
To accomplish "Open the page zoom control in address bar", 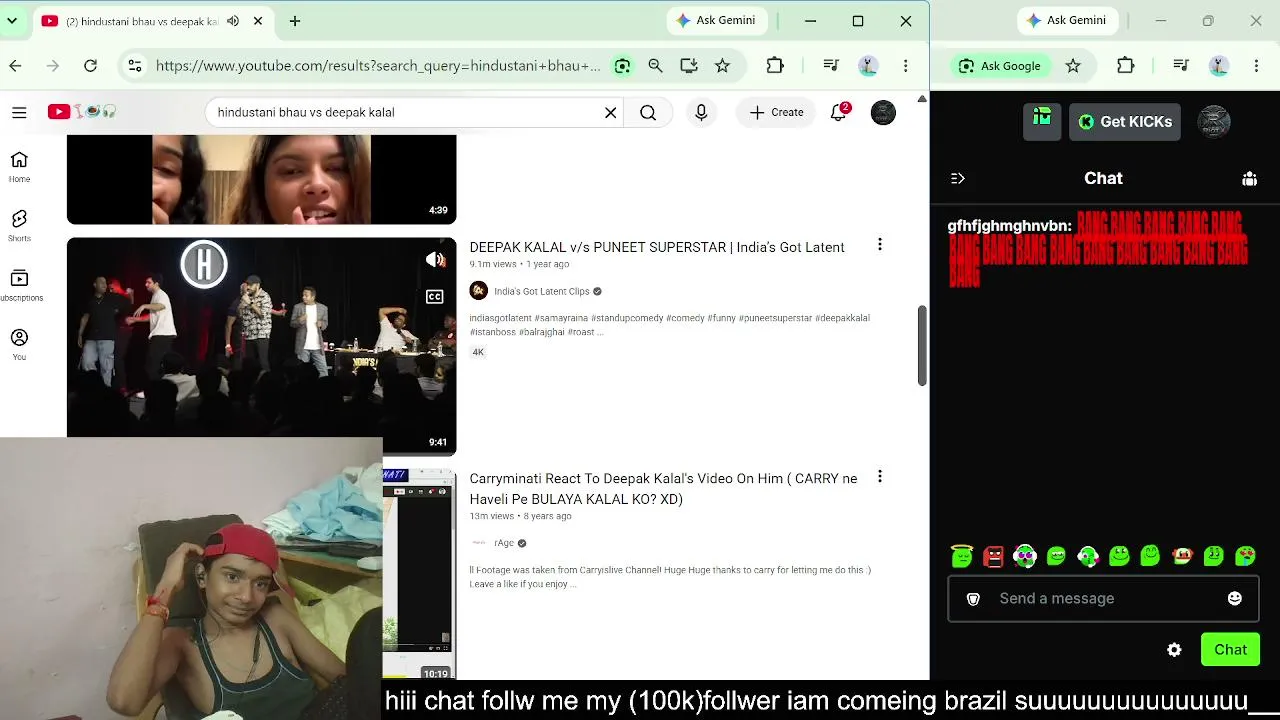I will [655, 66].
